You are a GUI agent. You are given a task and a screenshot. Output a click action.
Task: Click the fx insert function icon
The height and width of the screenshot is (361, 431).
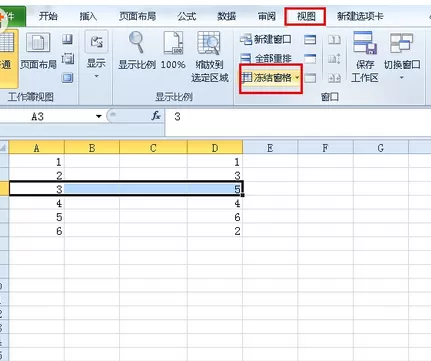tap(156, 116)
